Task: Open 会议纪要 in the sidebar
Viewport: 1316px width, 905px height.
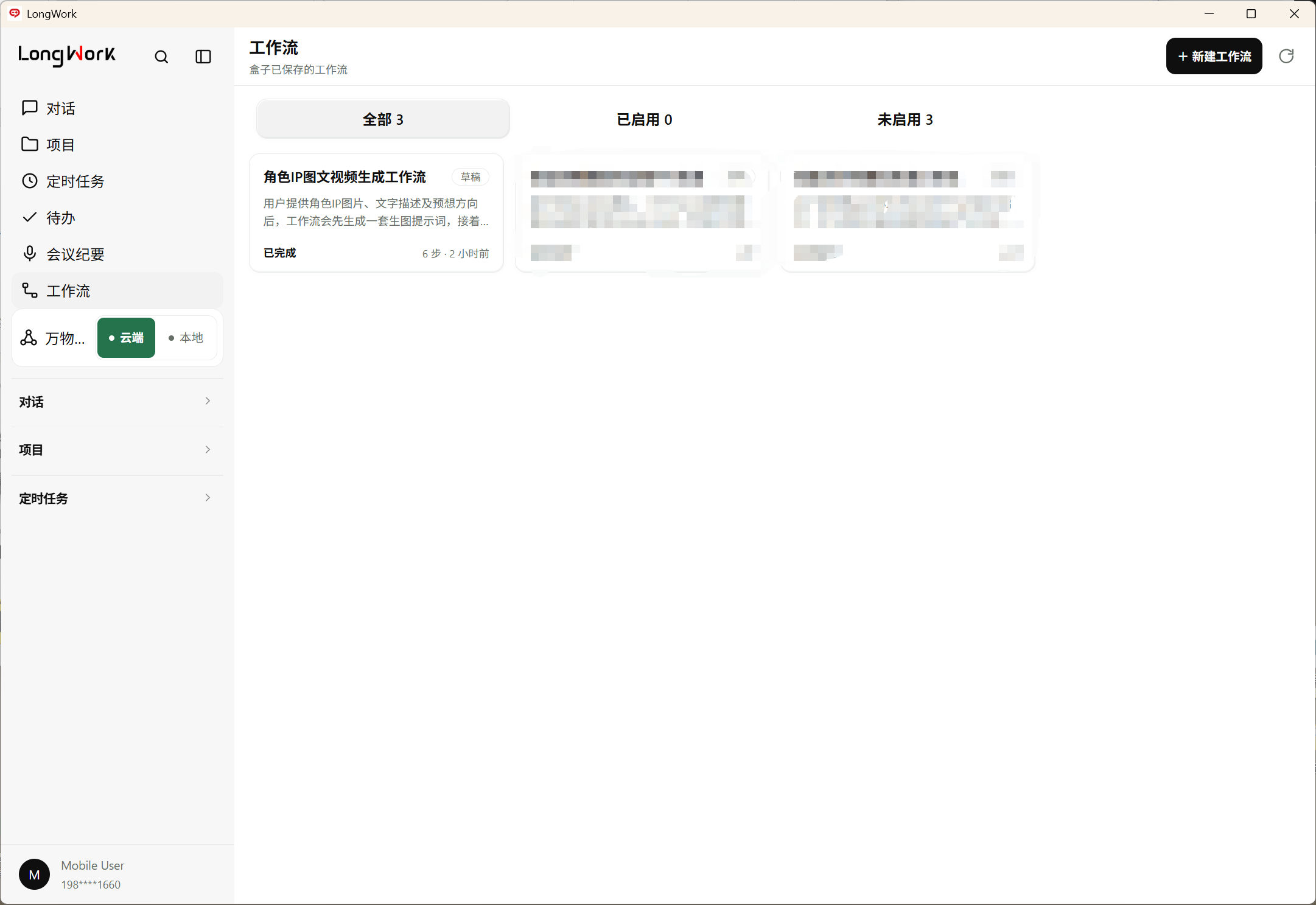Action: tap(117, 254)
